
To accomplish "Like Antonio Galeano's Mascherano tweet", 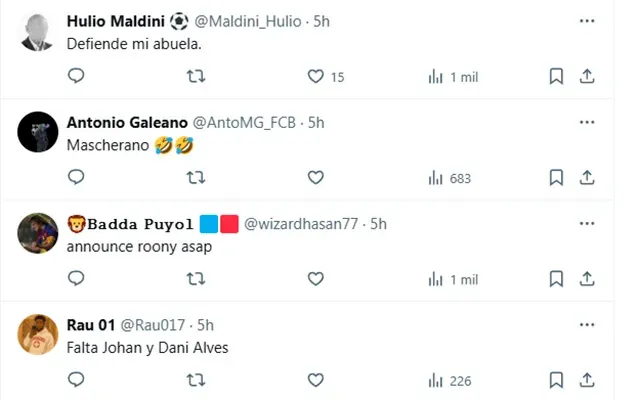I will [x=316, y=178].
